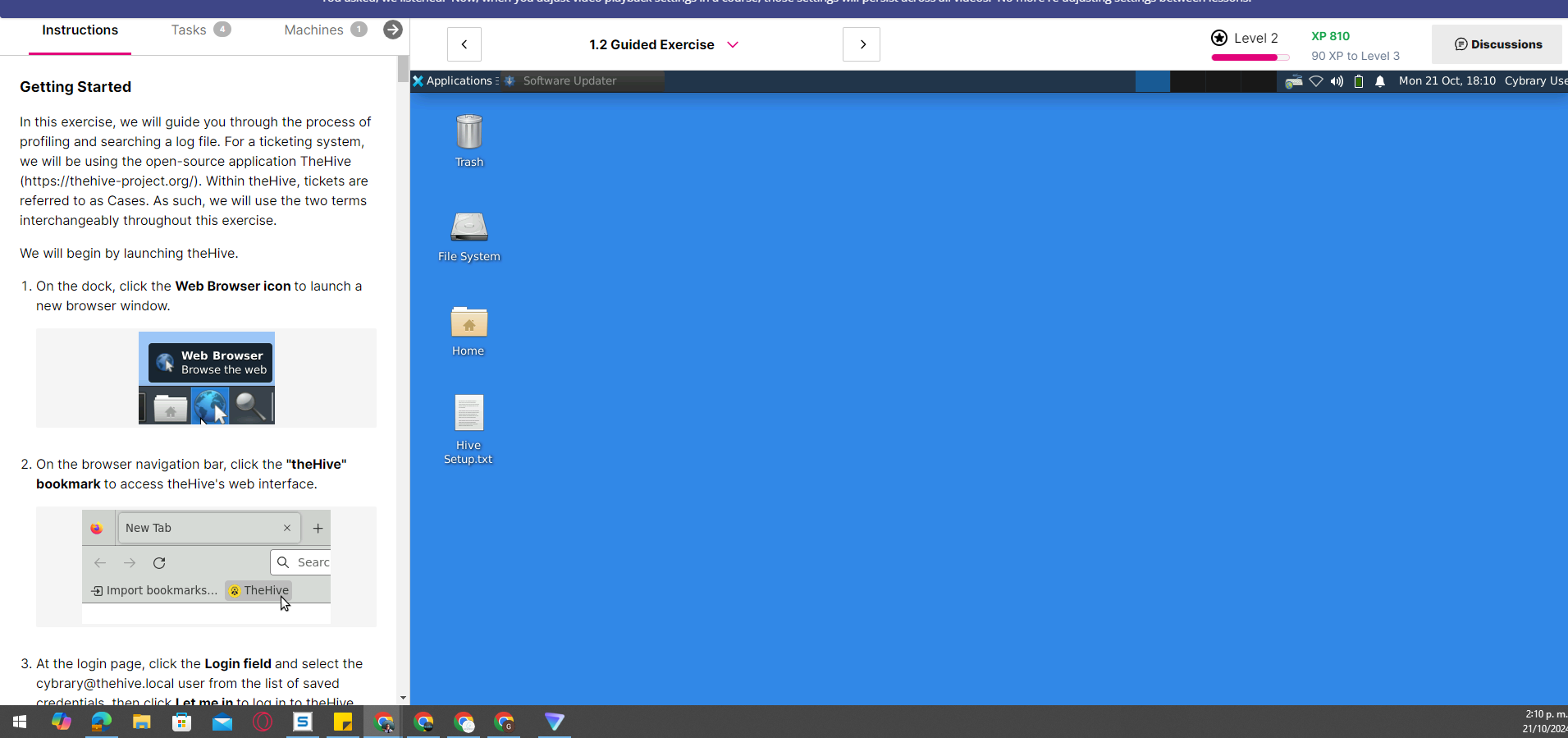Go to the previous lesson arrow

coord(464,44)
